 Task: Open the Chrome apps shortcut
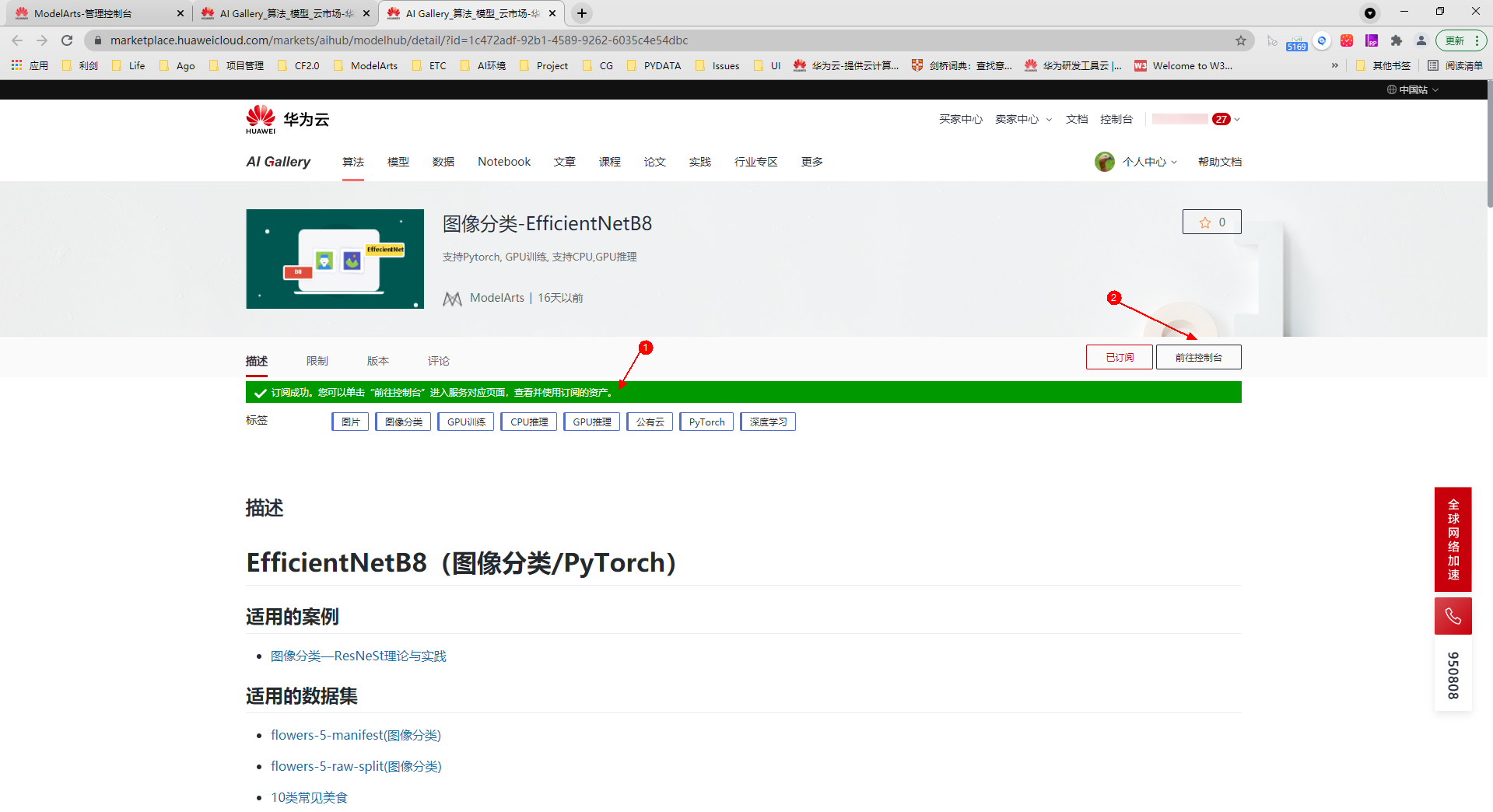[30, 65]
